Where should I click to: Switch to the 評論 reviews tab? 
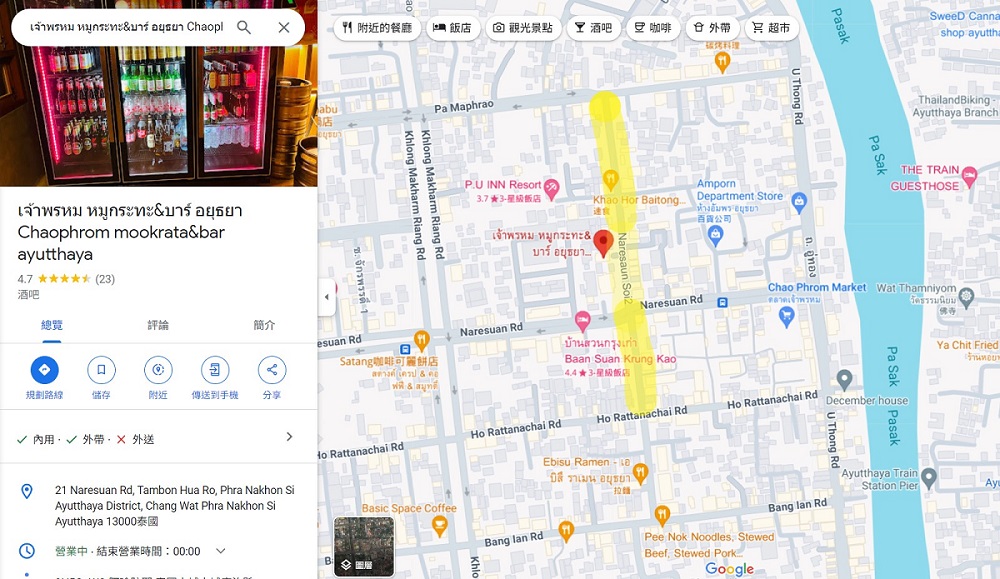158,325
